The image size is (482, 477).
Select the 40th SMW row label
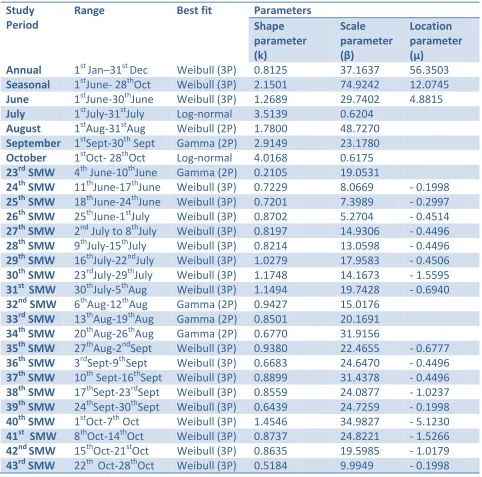(30, 421)
